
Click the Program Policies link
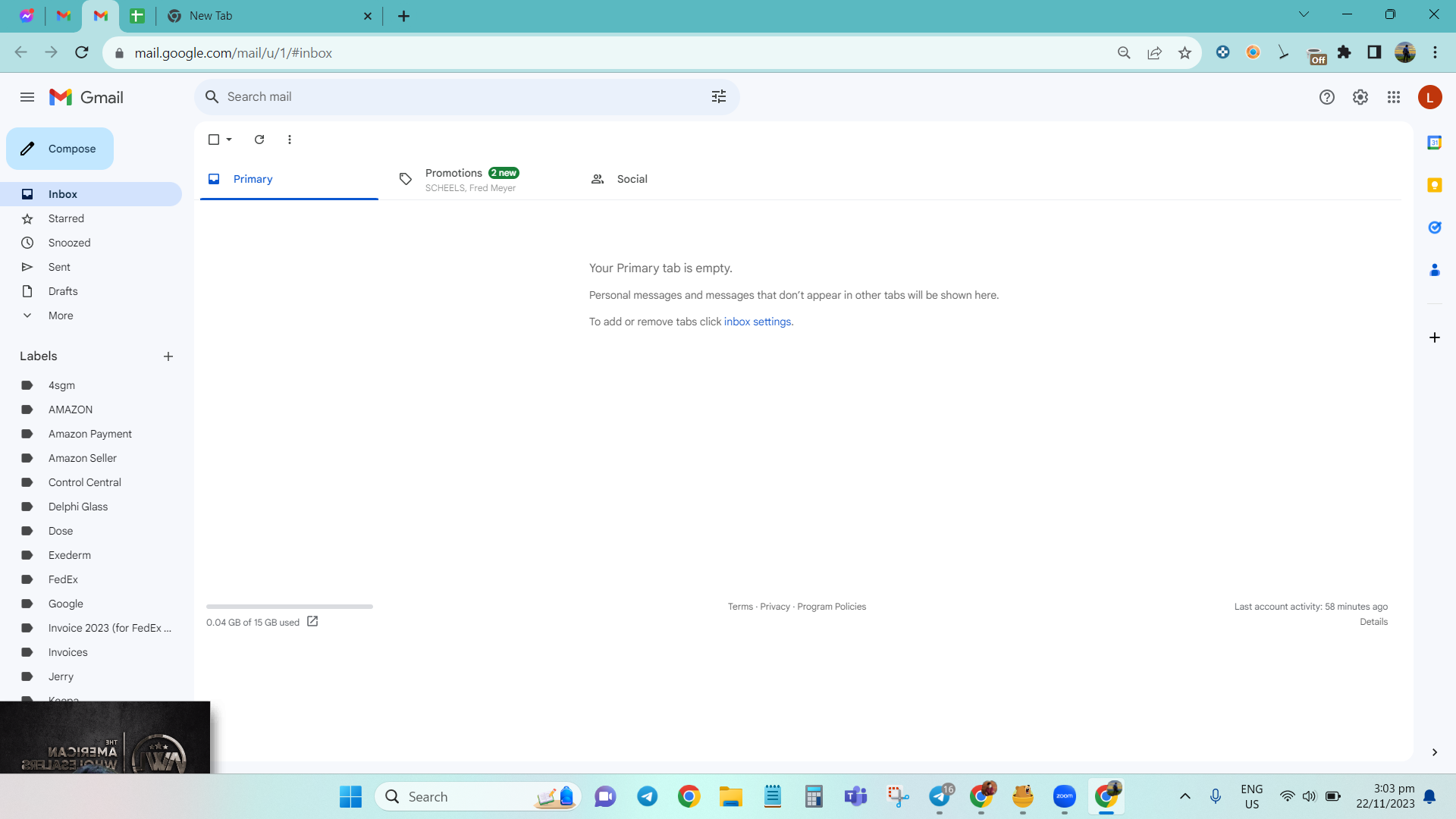click(x=832, y=607)
